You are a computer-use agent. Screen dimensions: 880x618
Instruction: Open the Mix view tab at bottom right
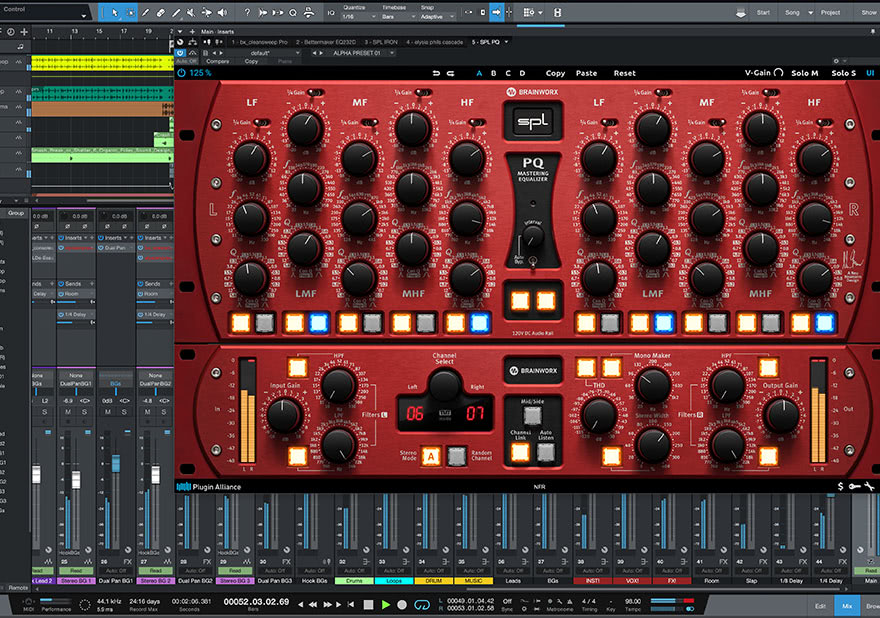(x=847, y=606)
